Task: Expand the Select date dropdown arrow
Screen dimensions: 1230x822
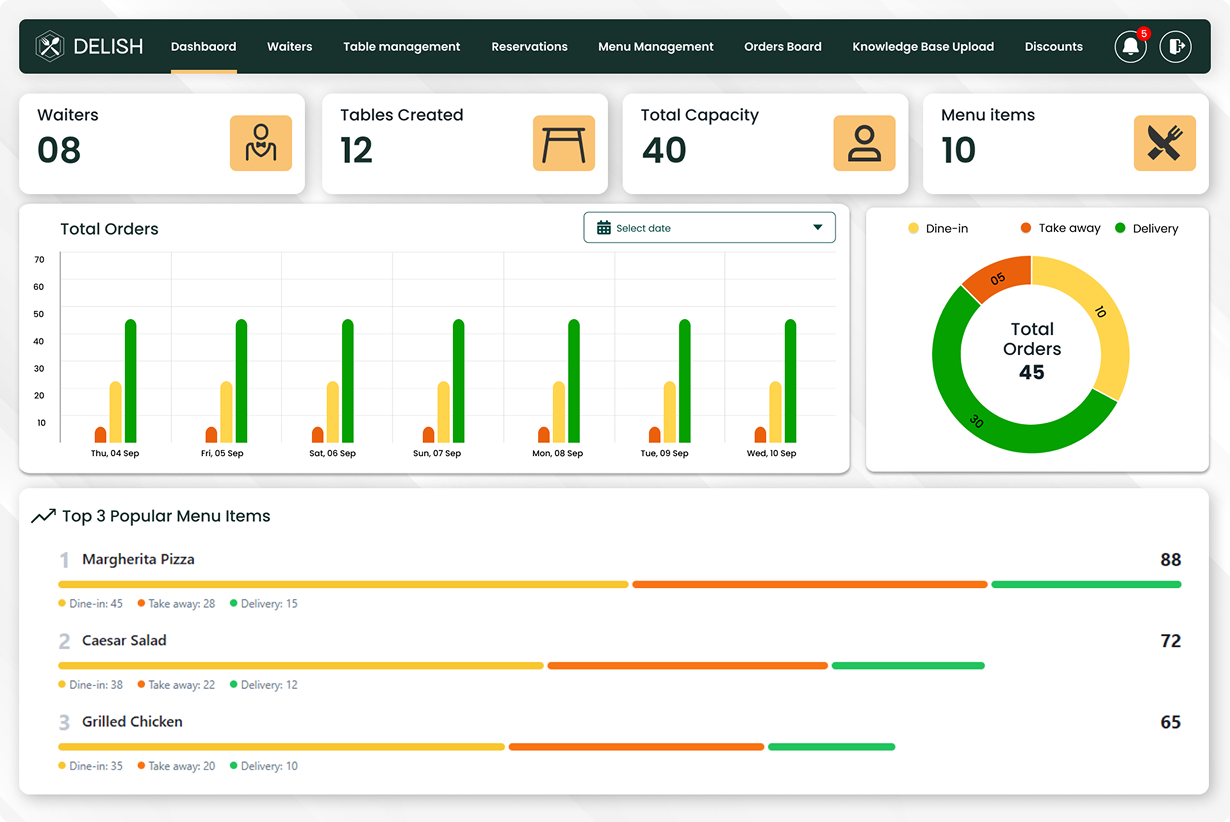Action: click(x=817, y=228)
